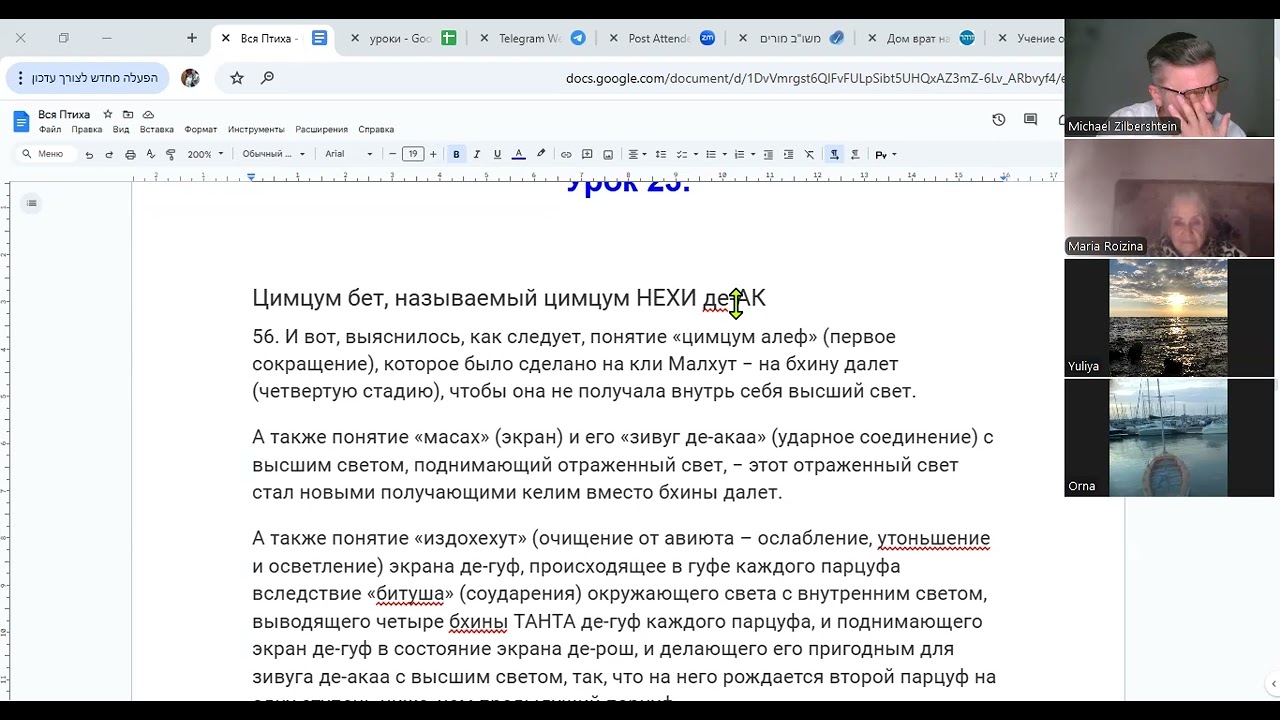The image size is (1280, 720).
Task: Open the text color picker
Action: [x=518, y=154]
